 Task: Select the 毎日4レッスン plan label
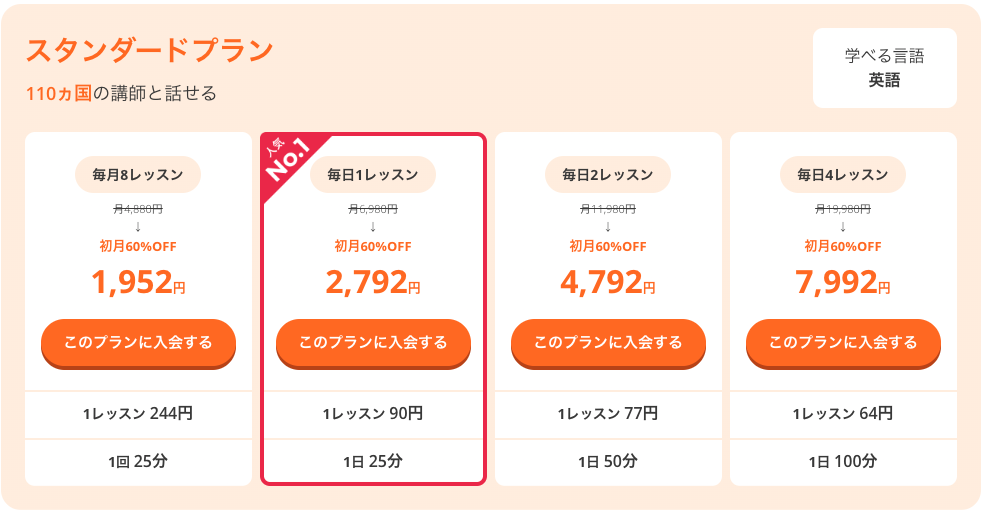tap(843, 174)
